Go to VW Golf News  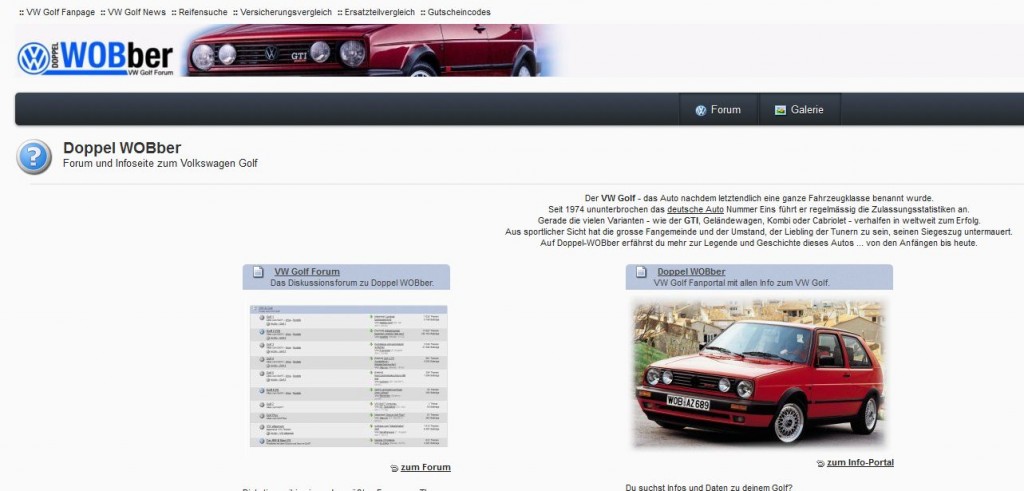click(136, 12)
